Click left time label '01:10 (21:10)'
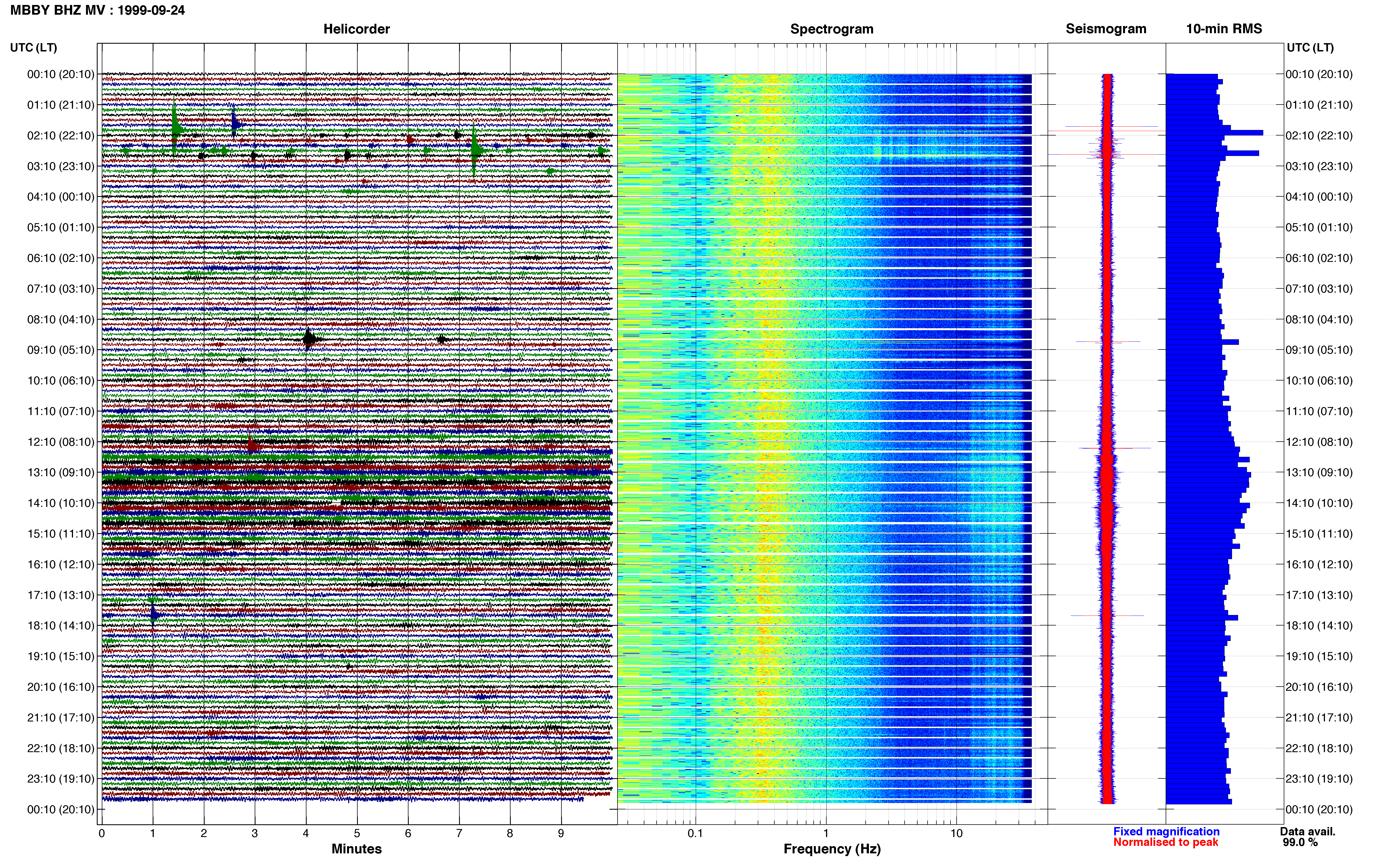The width and height of the screenshot is (1388, 868). (61, 105)
